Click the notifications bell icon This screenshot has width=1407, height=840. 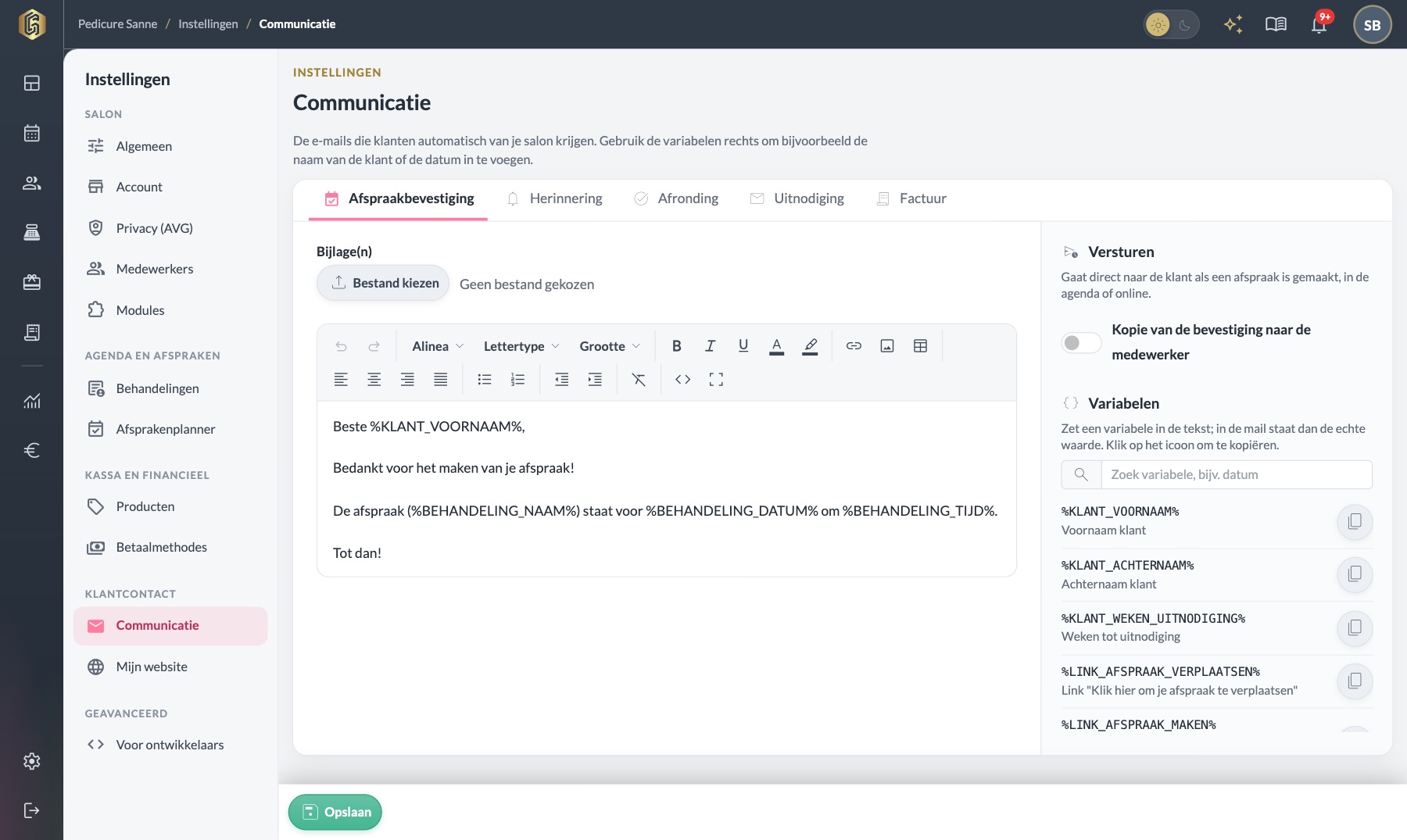(x=1319, y=24)
